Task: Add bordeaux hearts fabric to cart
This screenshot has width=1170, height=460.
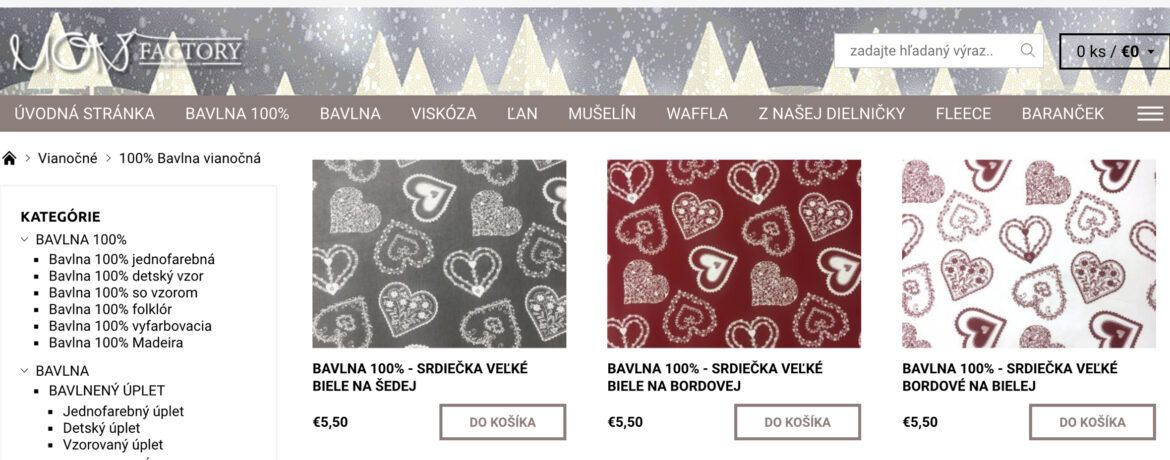Action: [797, 422]
